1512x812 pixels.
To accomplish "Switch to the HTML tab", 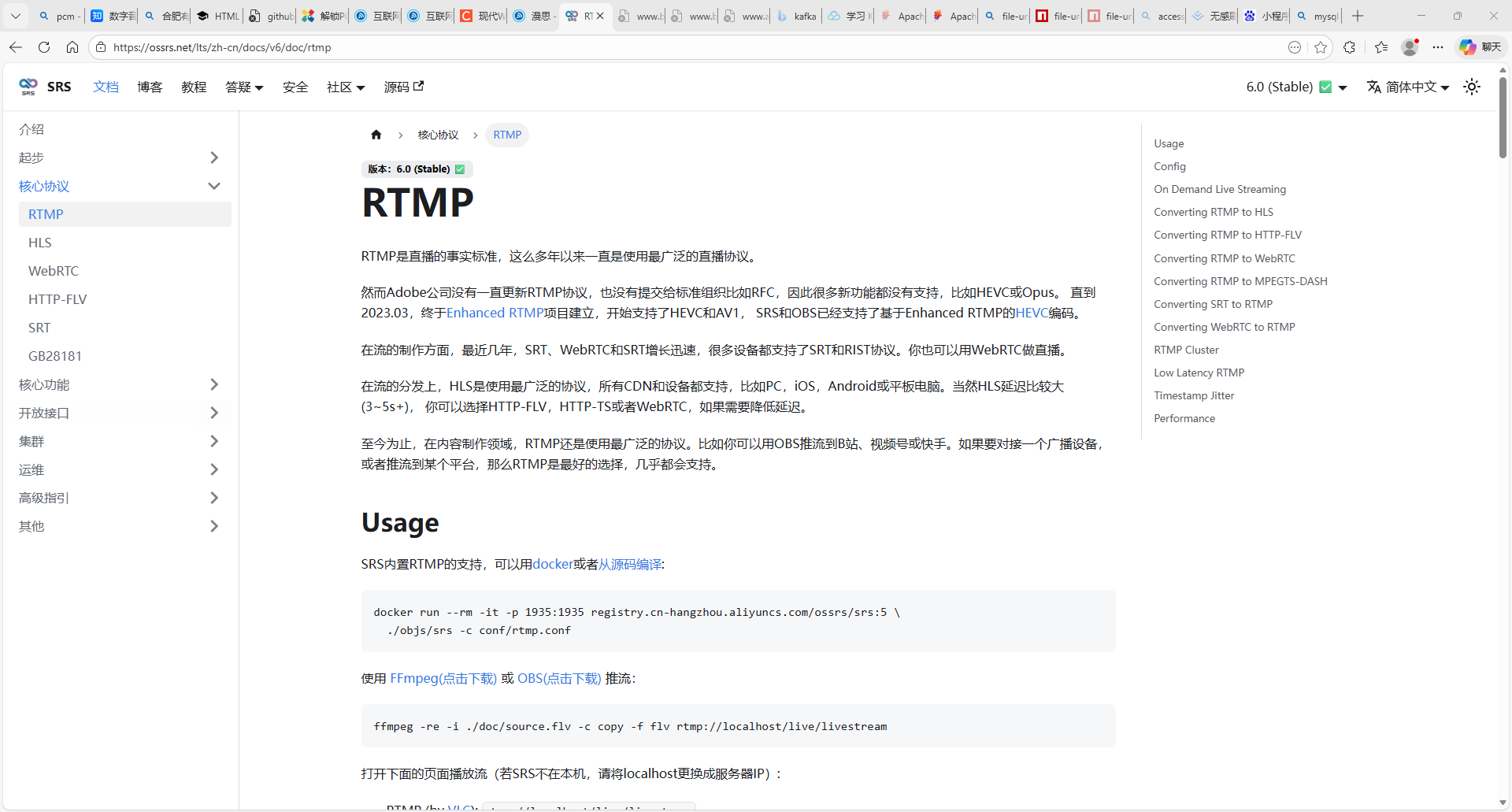I will click(x=217, y=16).
